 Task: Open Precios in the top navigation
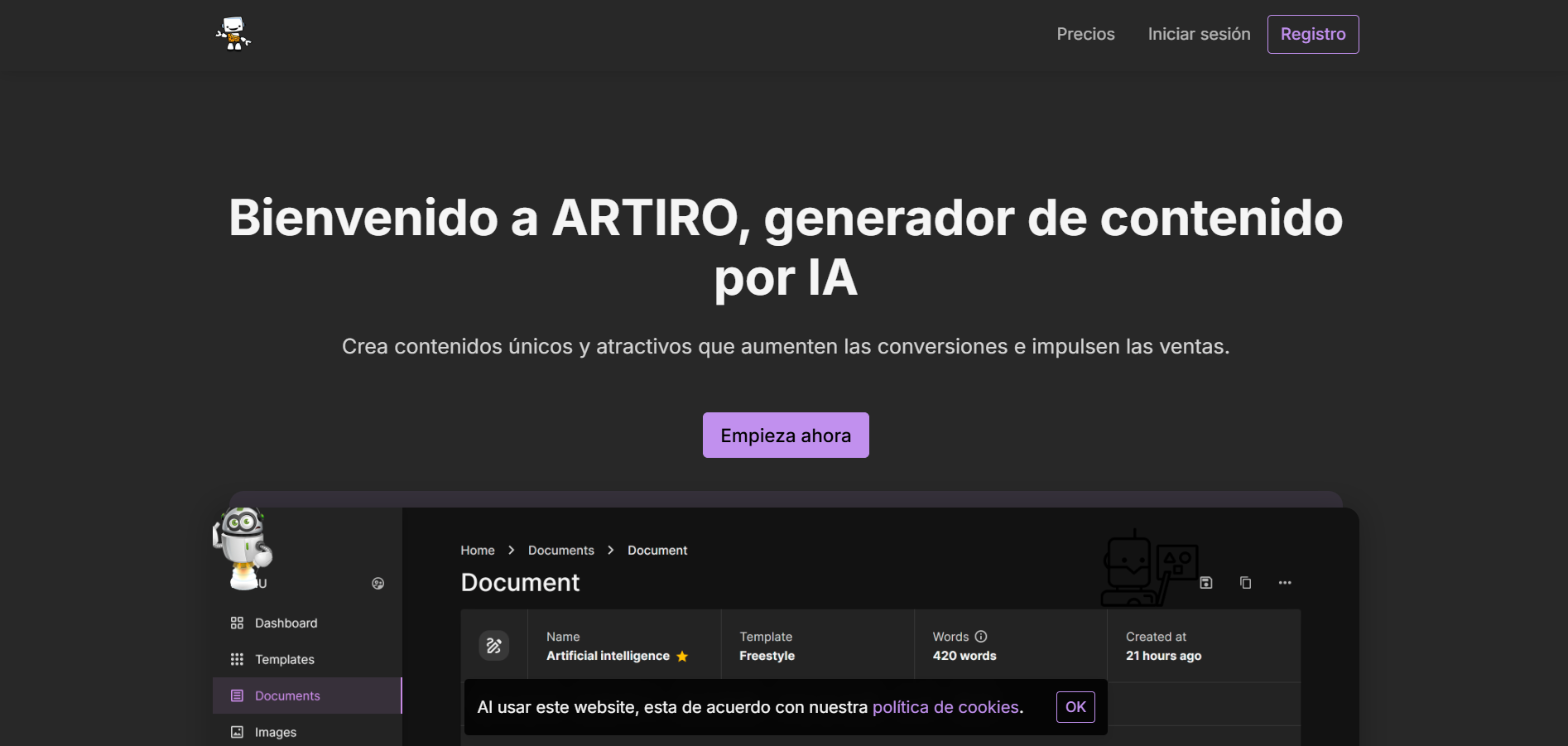(1085, 34)
